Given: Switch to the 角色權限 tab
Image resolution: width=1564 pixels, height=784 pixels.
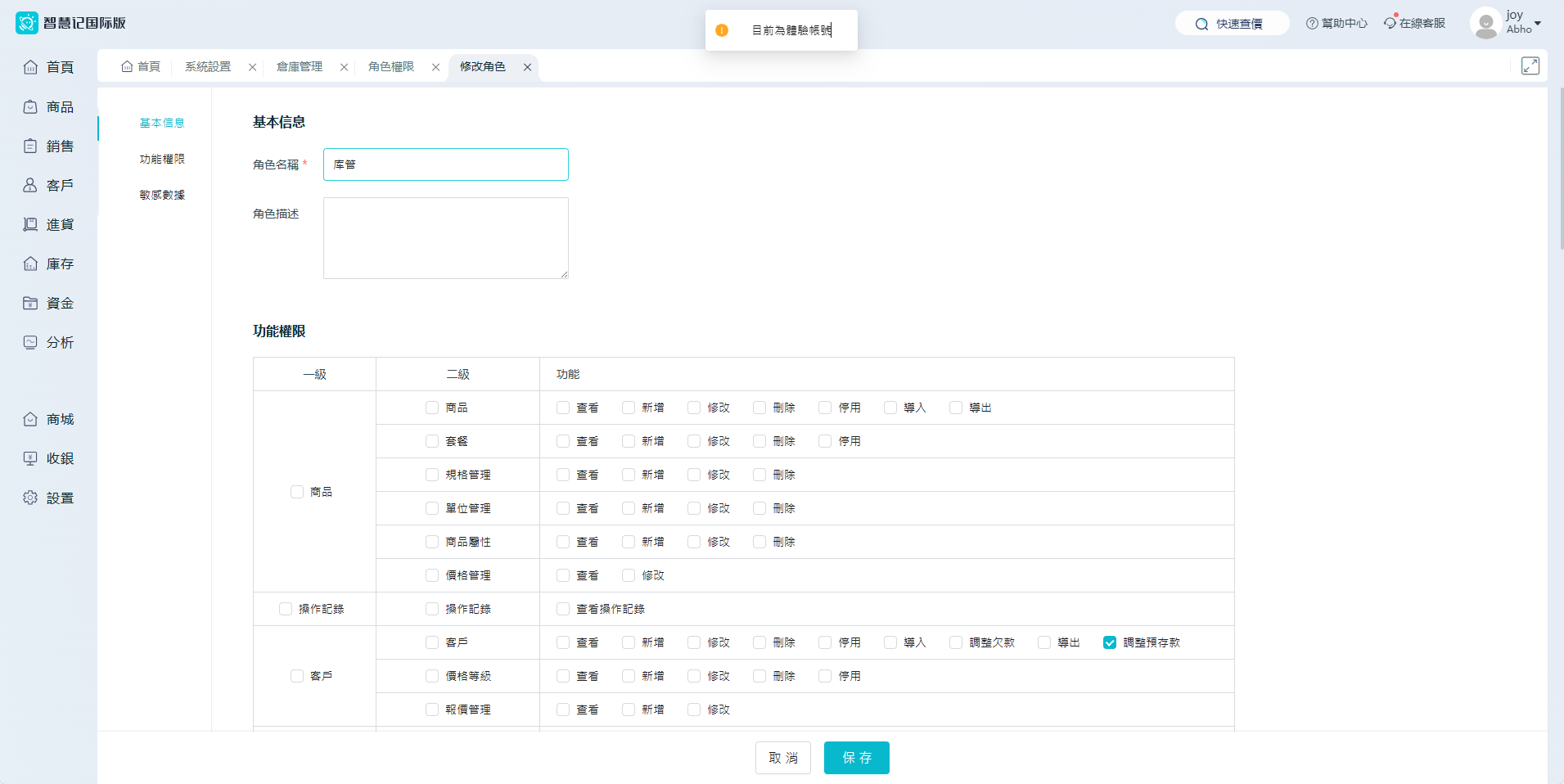Looking at the screenshot, I should pyautogui.click(x=391, y=67).
